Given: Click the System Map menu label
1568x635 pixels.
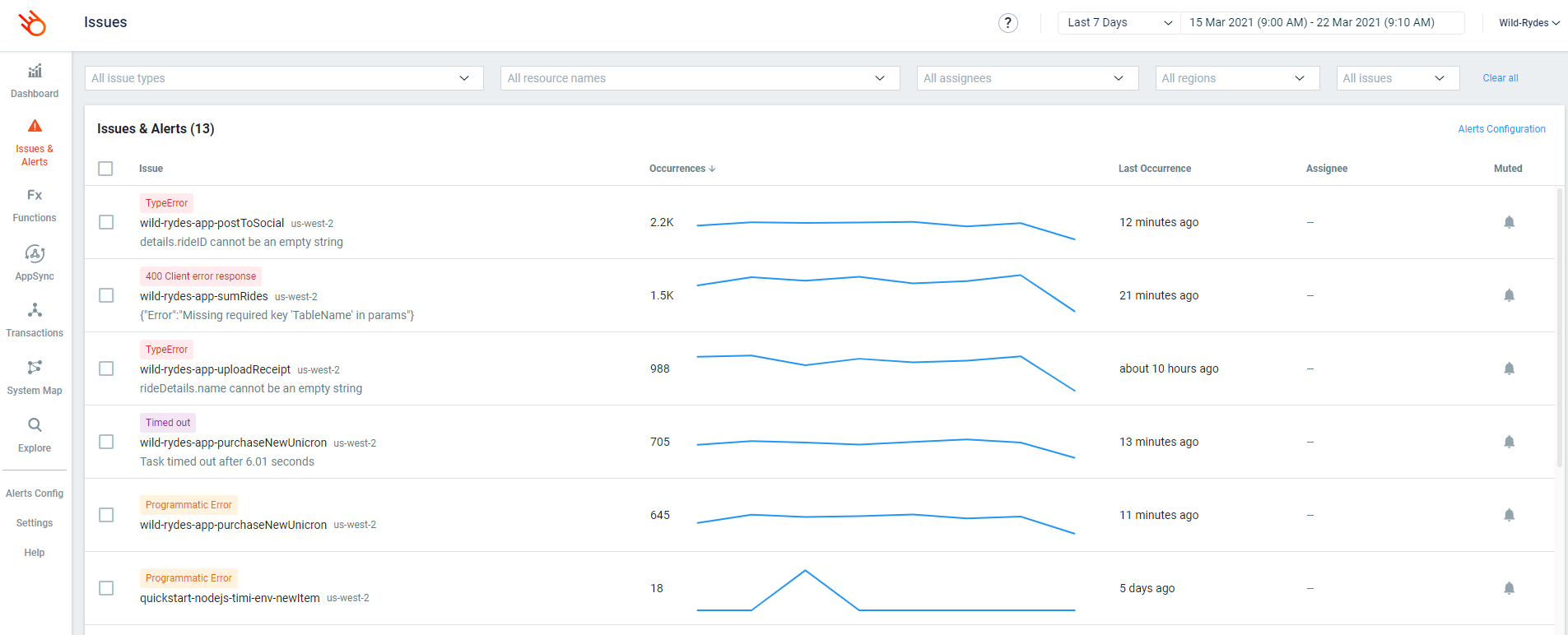Looking at the screenshot, I should pyautogui.click(x=35, y=391).
